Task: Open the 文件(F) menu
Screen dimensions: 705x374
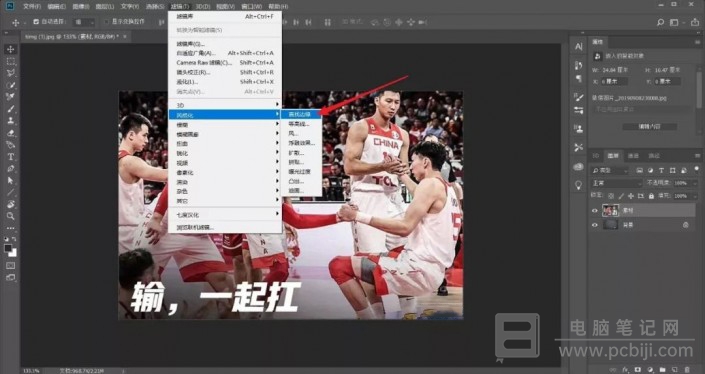Action: coord(31,7)
